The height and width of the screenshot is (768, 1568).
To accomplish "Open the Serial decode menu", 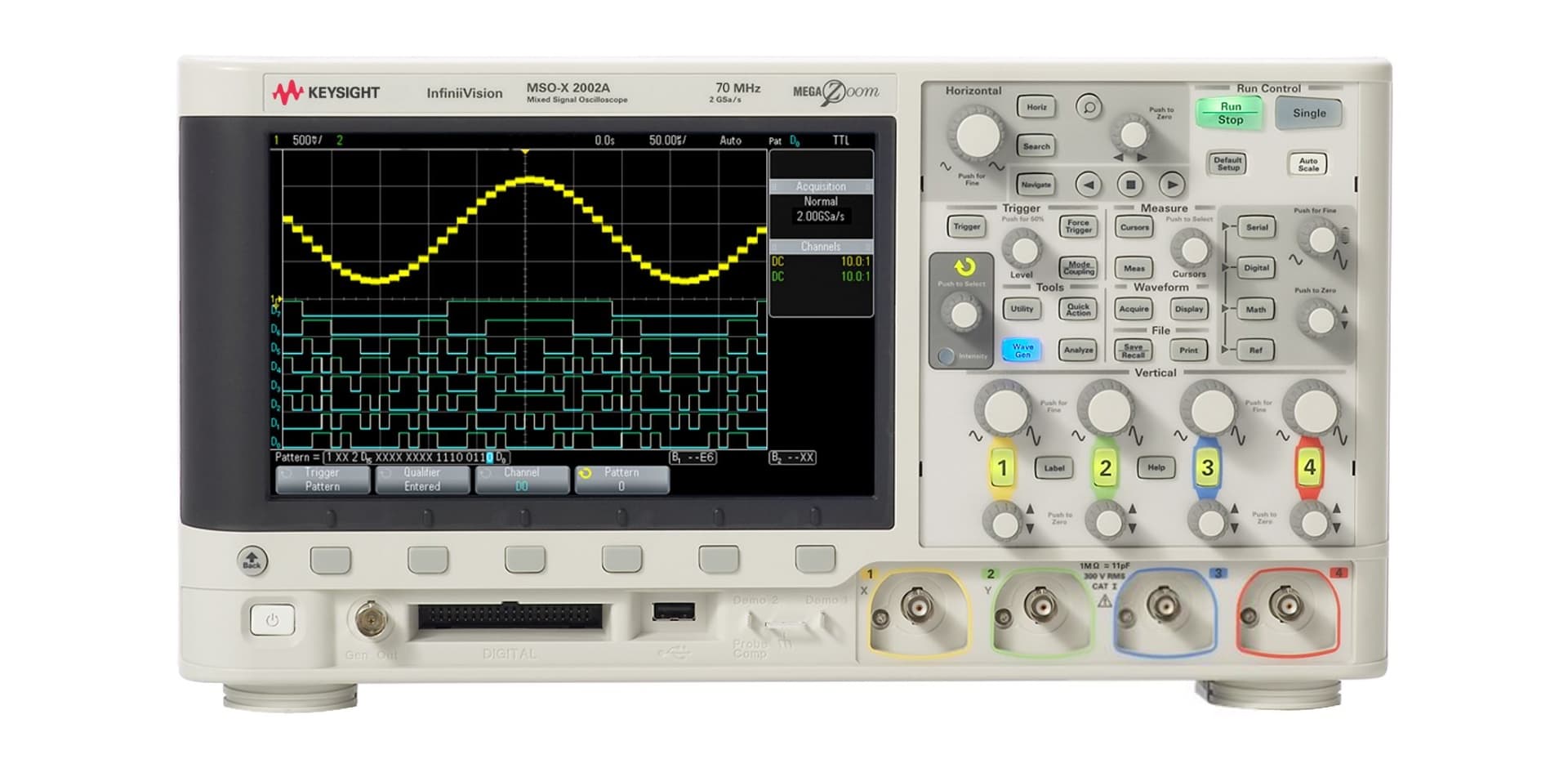I will (x=1255, y=227).
